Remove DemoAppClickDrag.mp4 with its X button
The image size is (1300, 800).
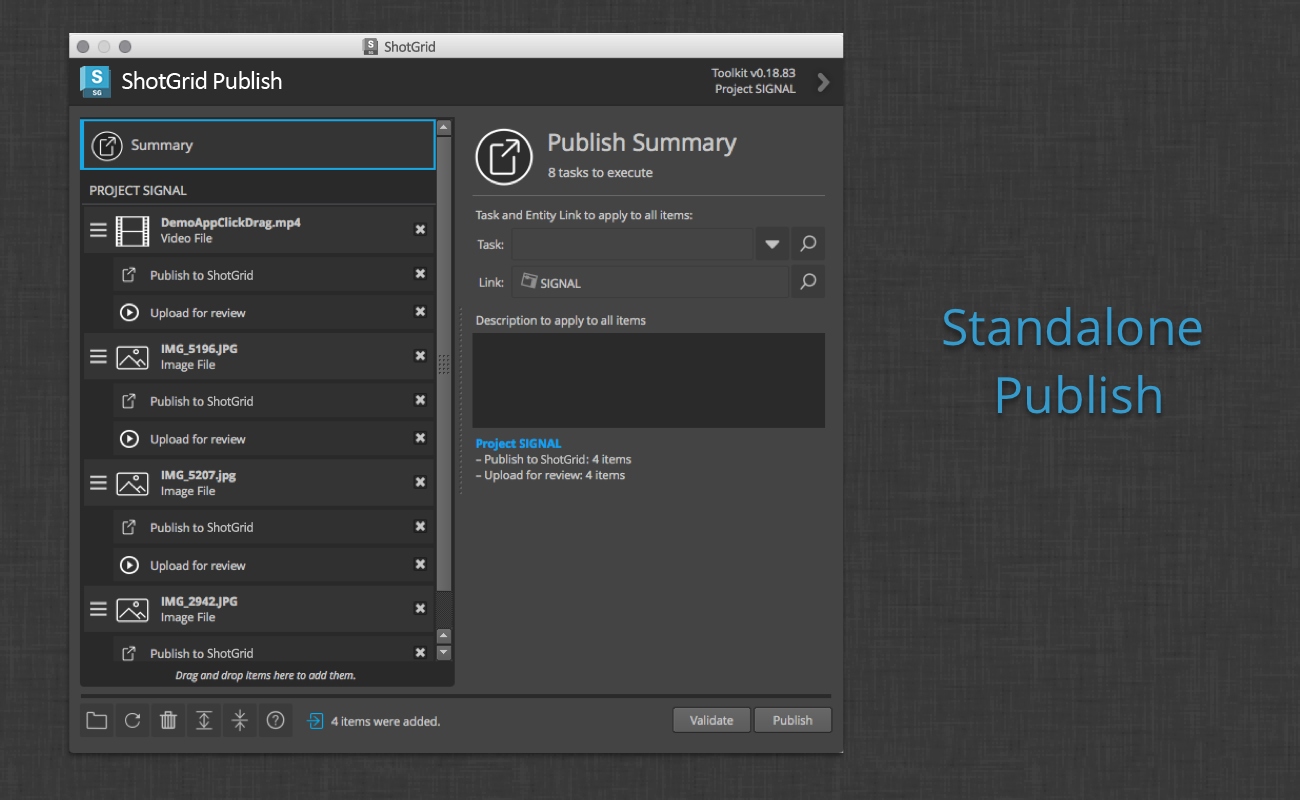click(420, 230)
